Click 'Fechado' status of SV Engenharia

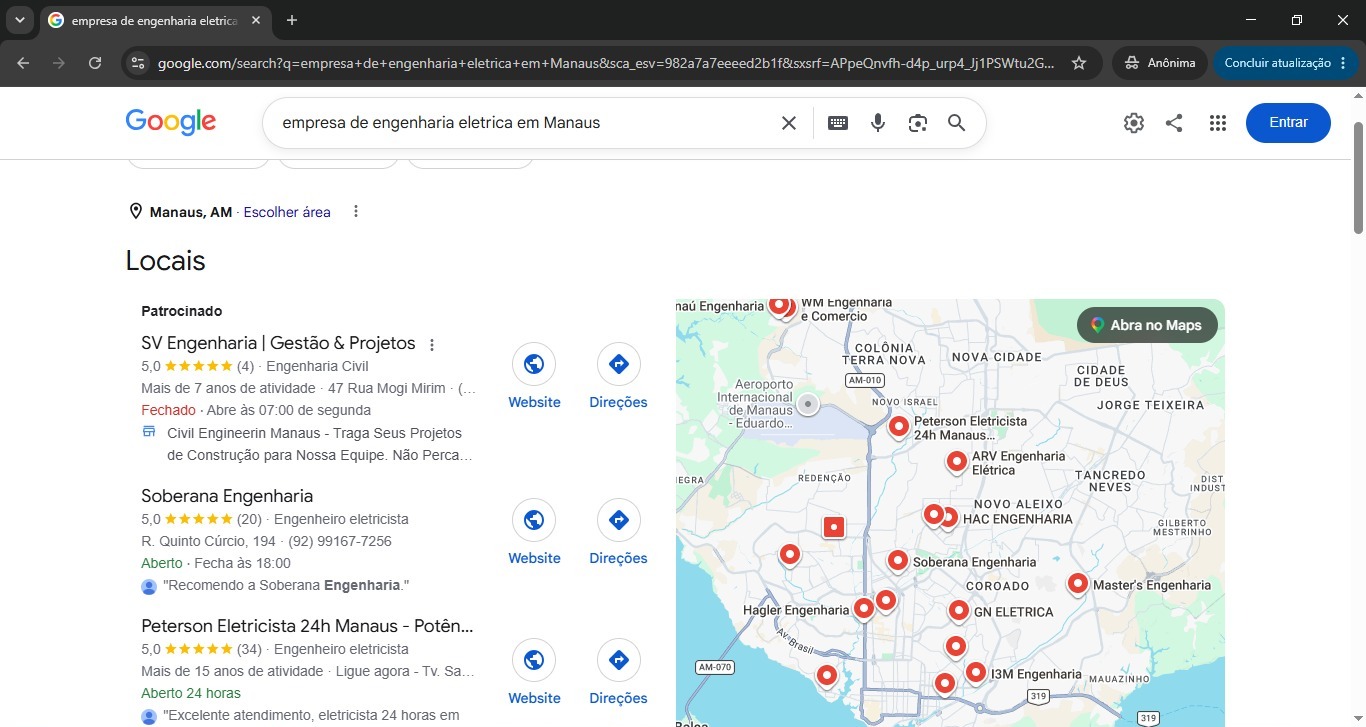pos(169,410)
